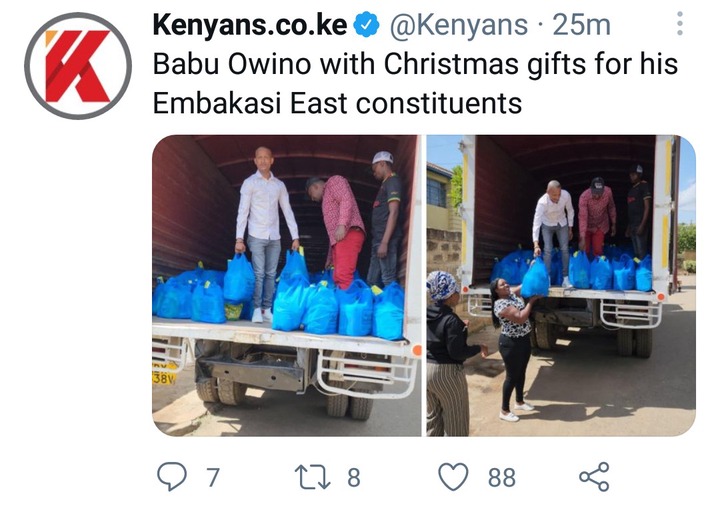Viewport: 720px width, 508px height.
Task: Like the tweet with heart icon
Action: coord(453,476)
